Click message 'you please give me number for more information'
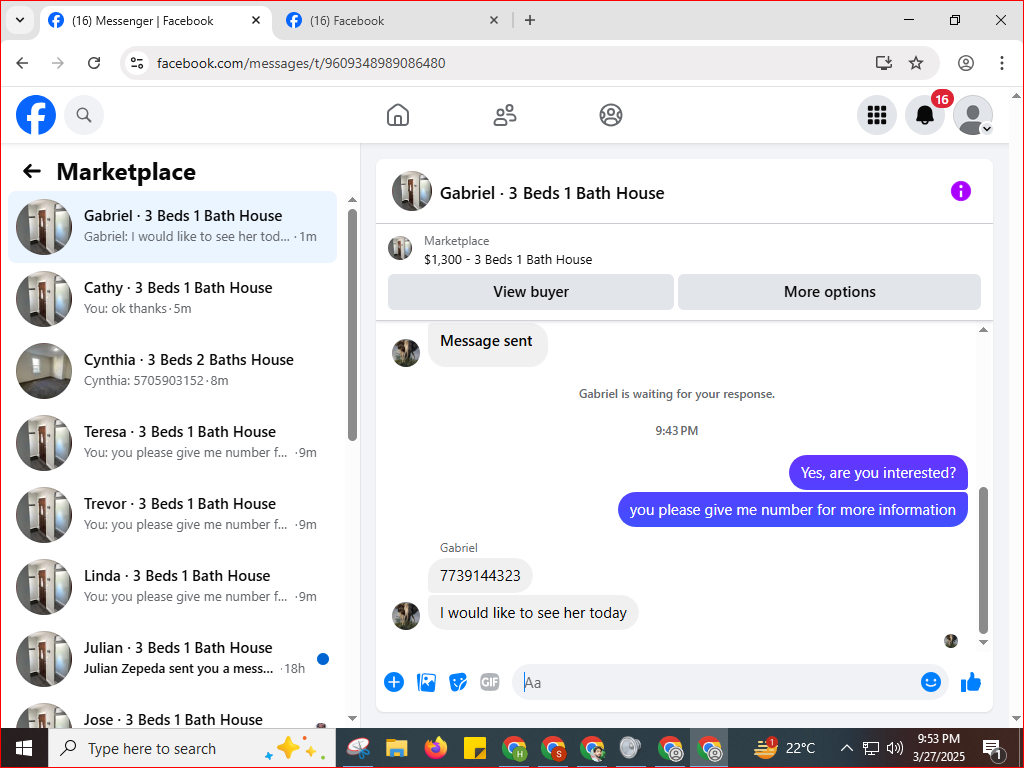The height and width of the screenshot is (768, 1024). tap(792, 509)
